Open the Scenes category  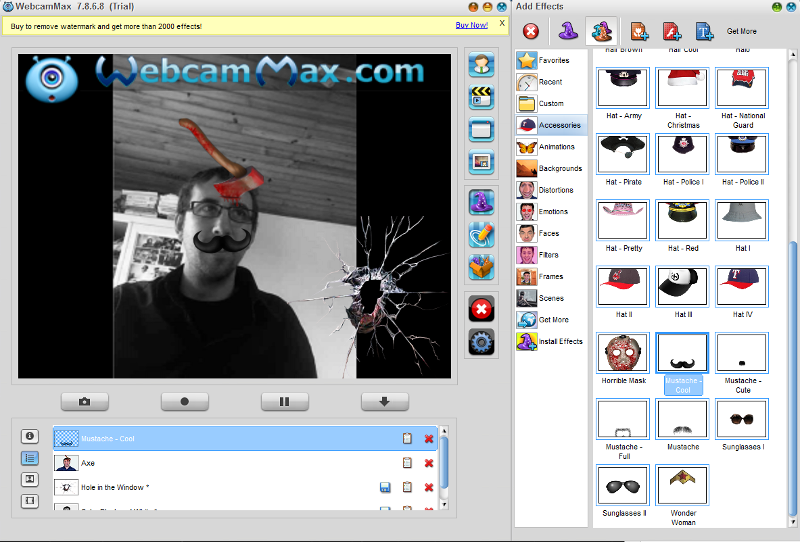click(x=551, y=298)
